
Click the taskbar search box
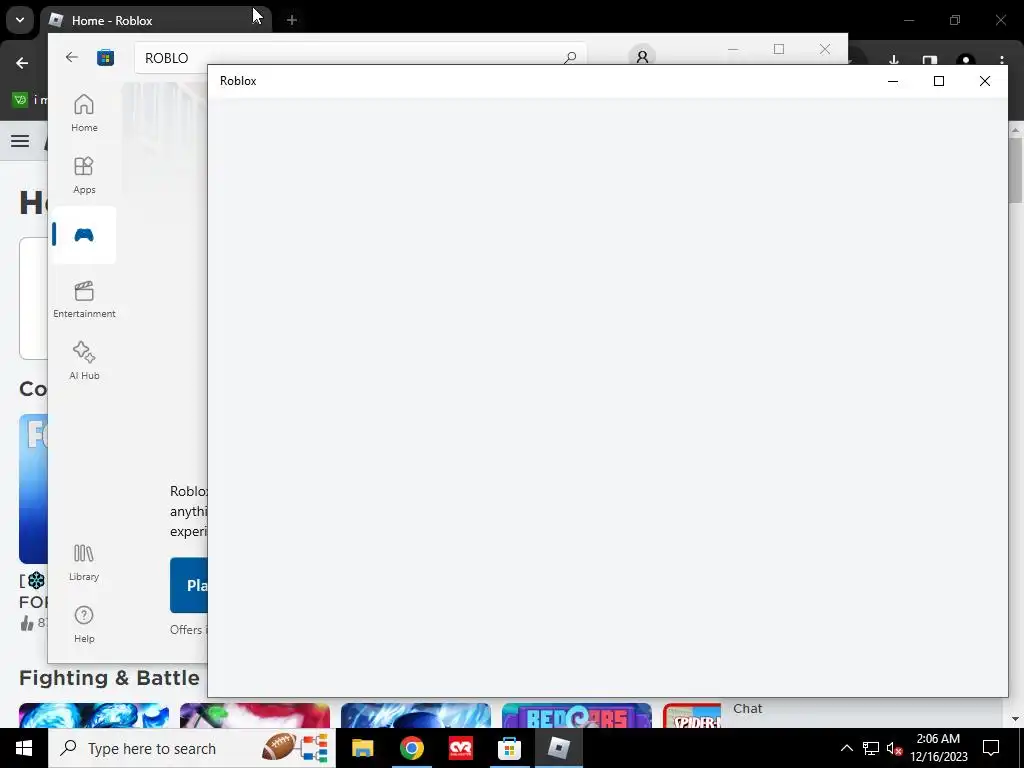point(191,748)
